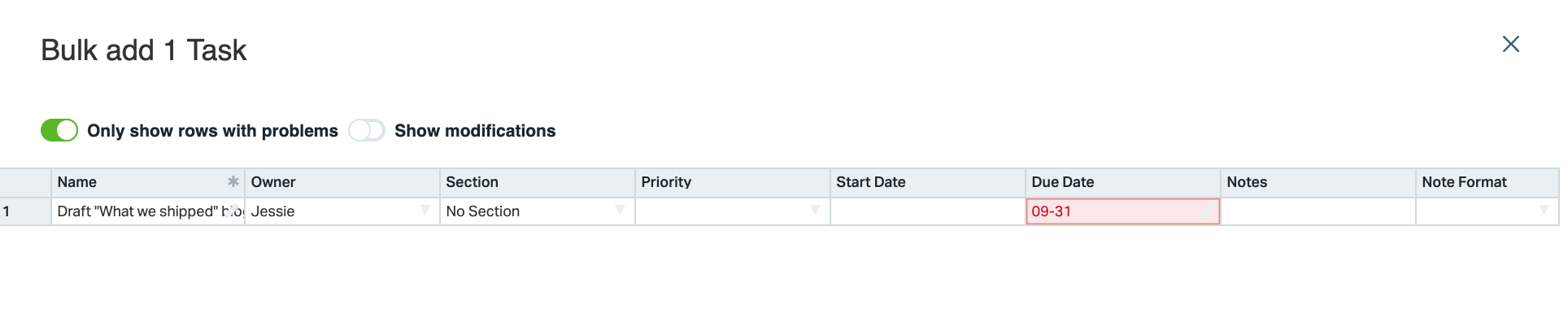This screenshot has width=1568, height=309.
Task: Close the Bulk add Task dialog
Action: point(1510,44)
